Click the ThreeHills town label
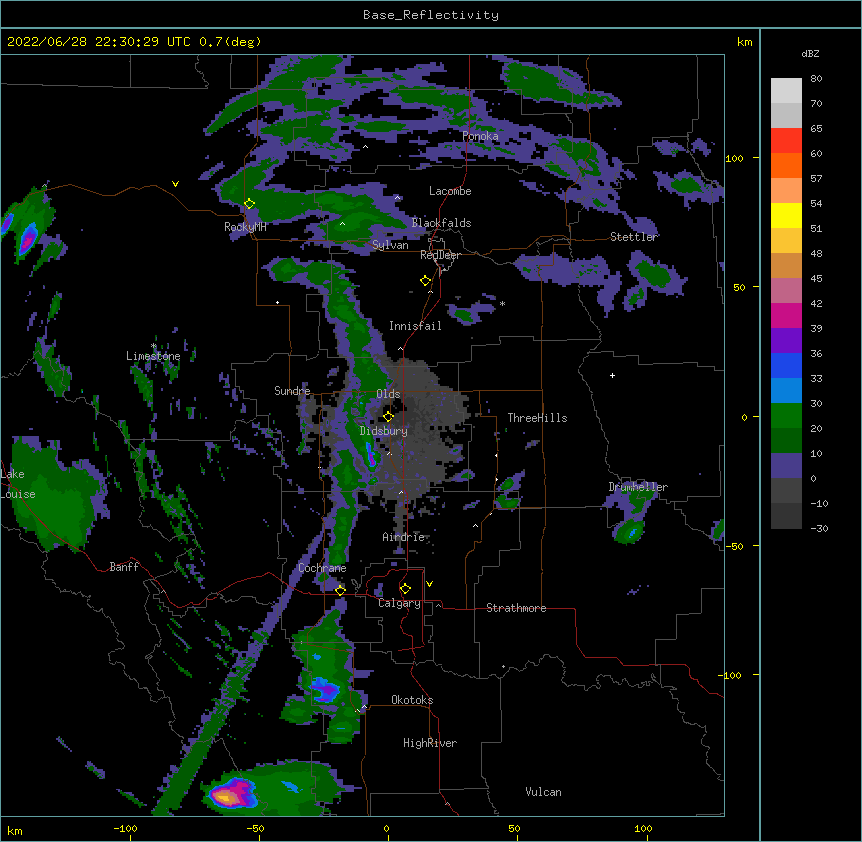 tap(537, 418)
